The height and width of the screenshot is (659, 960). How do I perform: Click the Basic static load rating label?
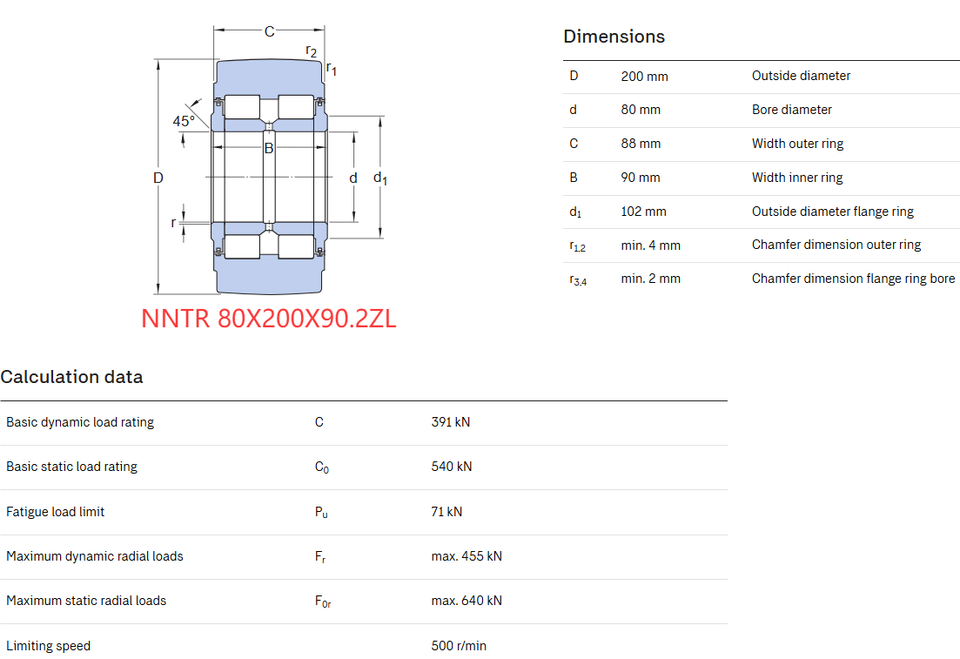pos(72,467)
